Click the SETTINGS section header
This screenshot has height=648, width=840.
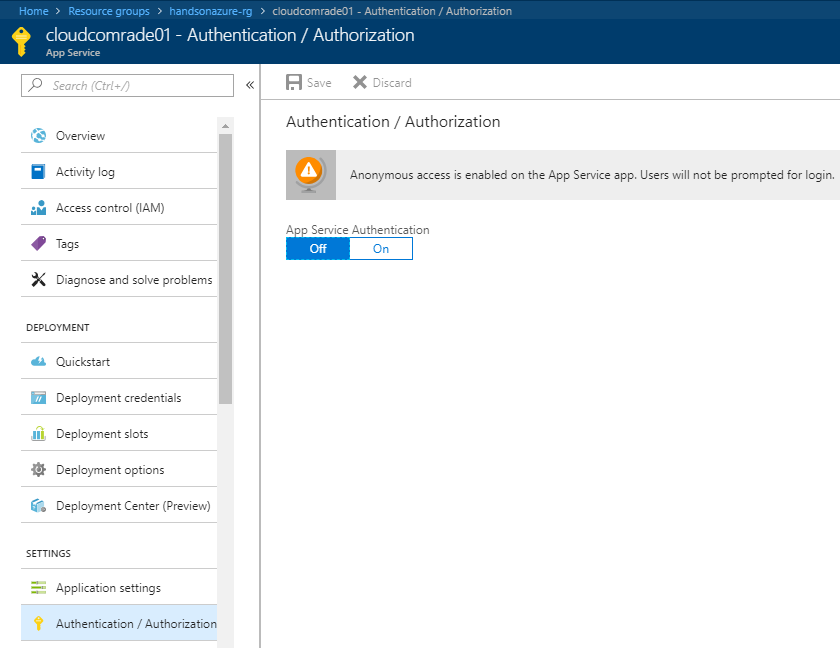point(48,553)
